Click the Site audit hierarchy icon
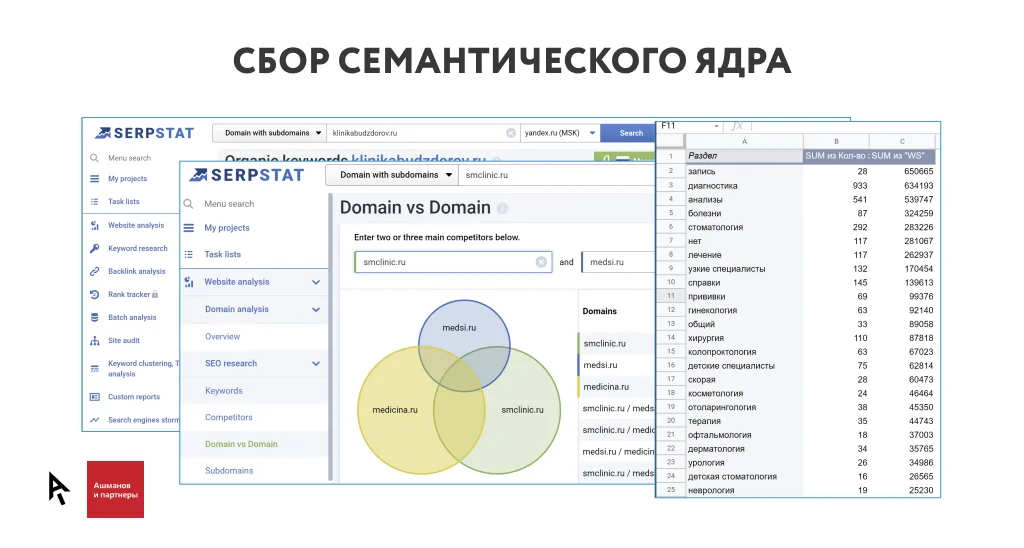 94,341
